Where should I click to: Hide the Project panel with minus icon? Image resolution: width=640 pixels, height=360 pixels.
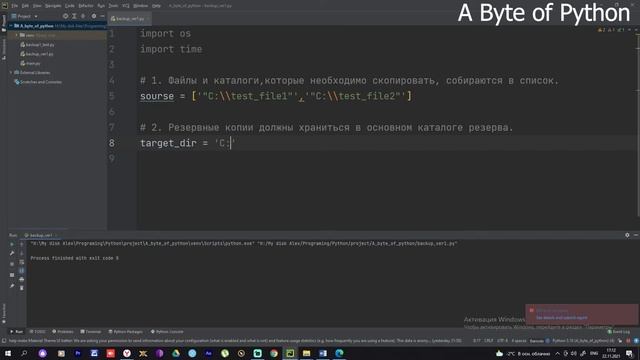pos(102,16)
